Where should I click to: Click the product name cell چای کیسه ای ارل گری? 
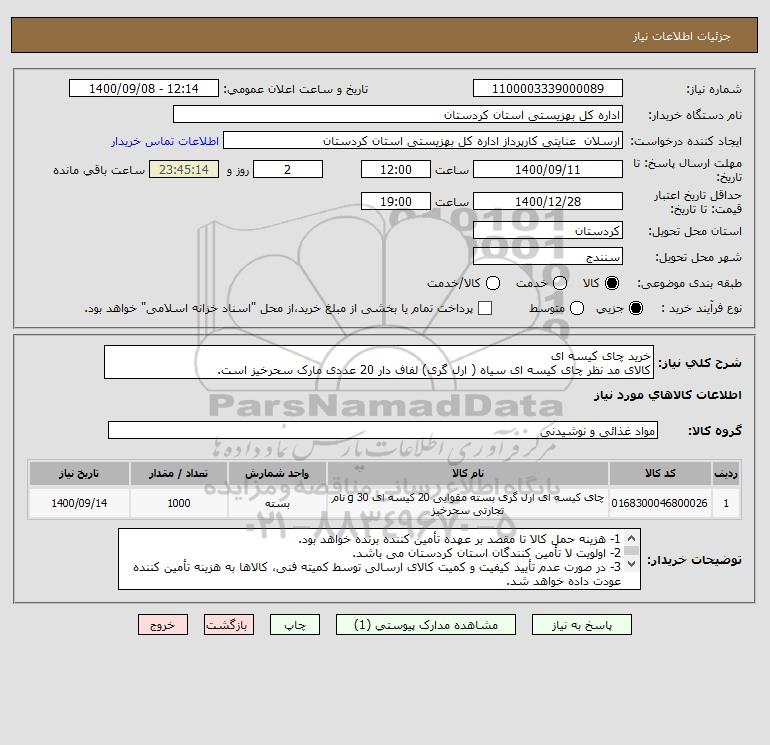click(x=468, y=504)
